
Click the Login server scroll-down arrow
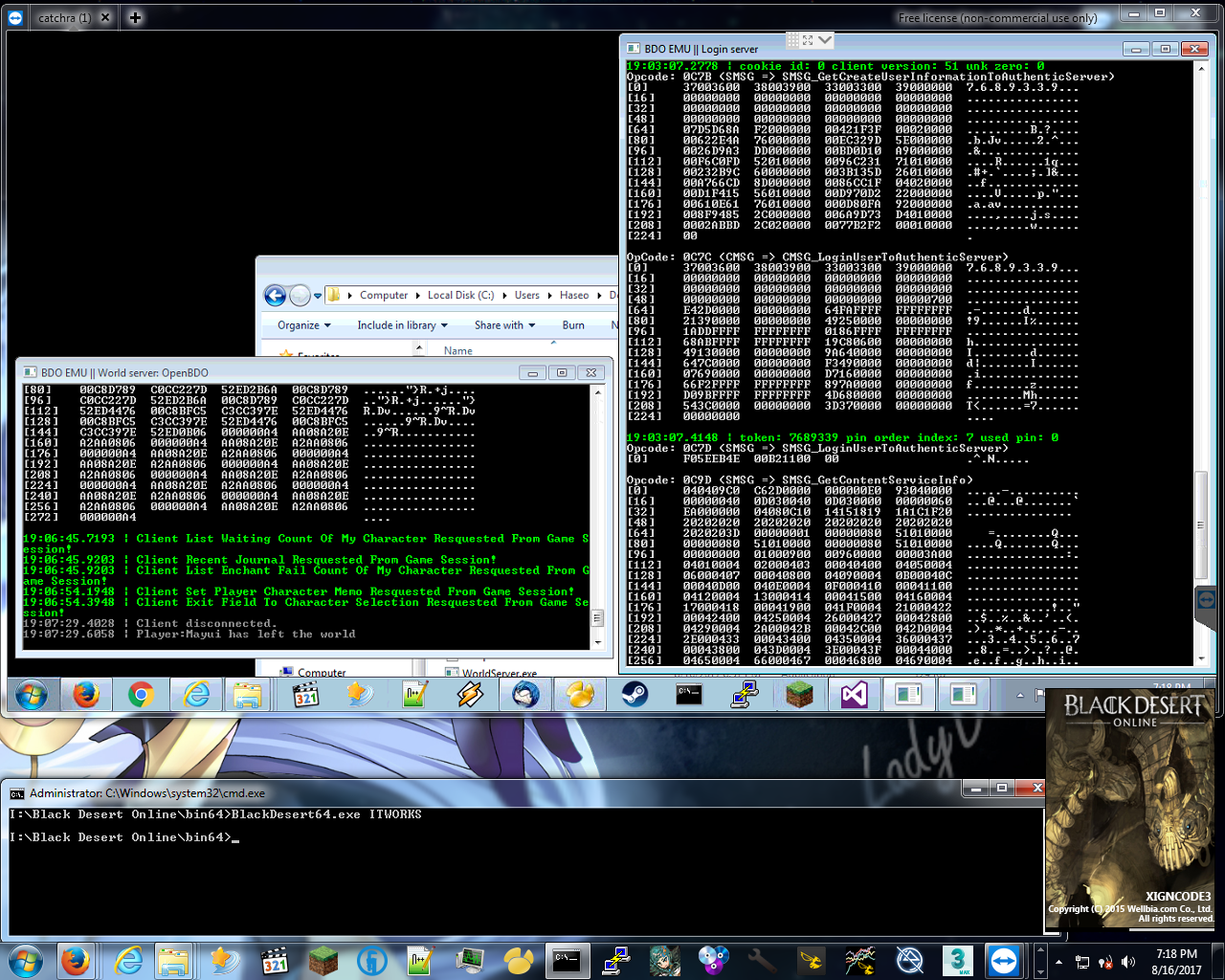point(1201,658)
